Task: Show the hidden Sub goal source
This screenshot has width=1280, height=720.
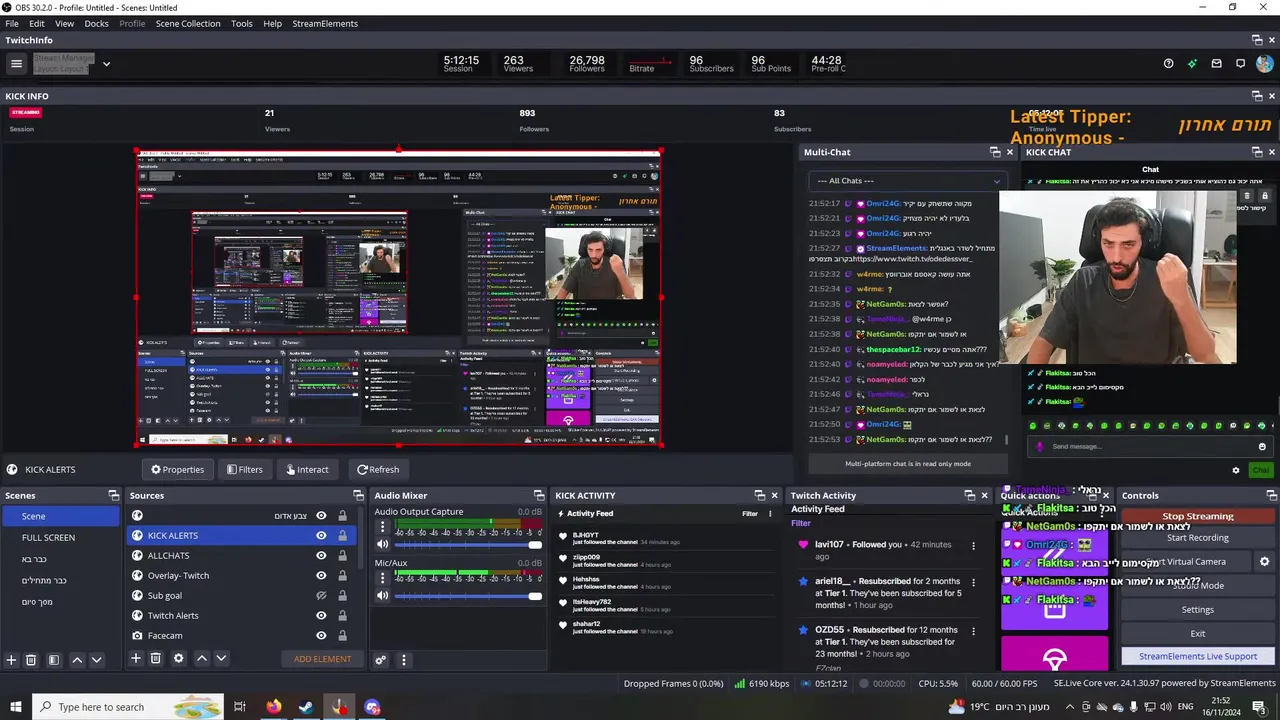Action: tap(321, 595)
